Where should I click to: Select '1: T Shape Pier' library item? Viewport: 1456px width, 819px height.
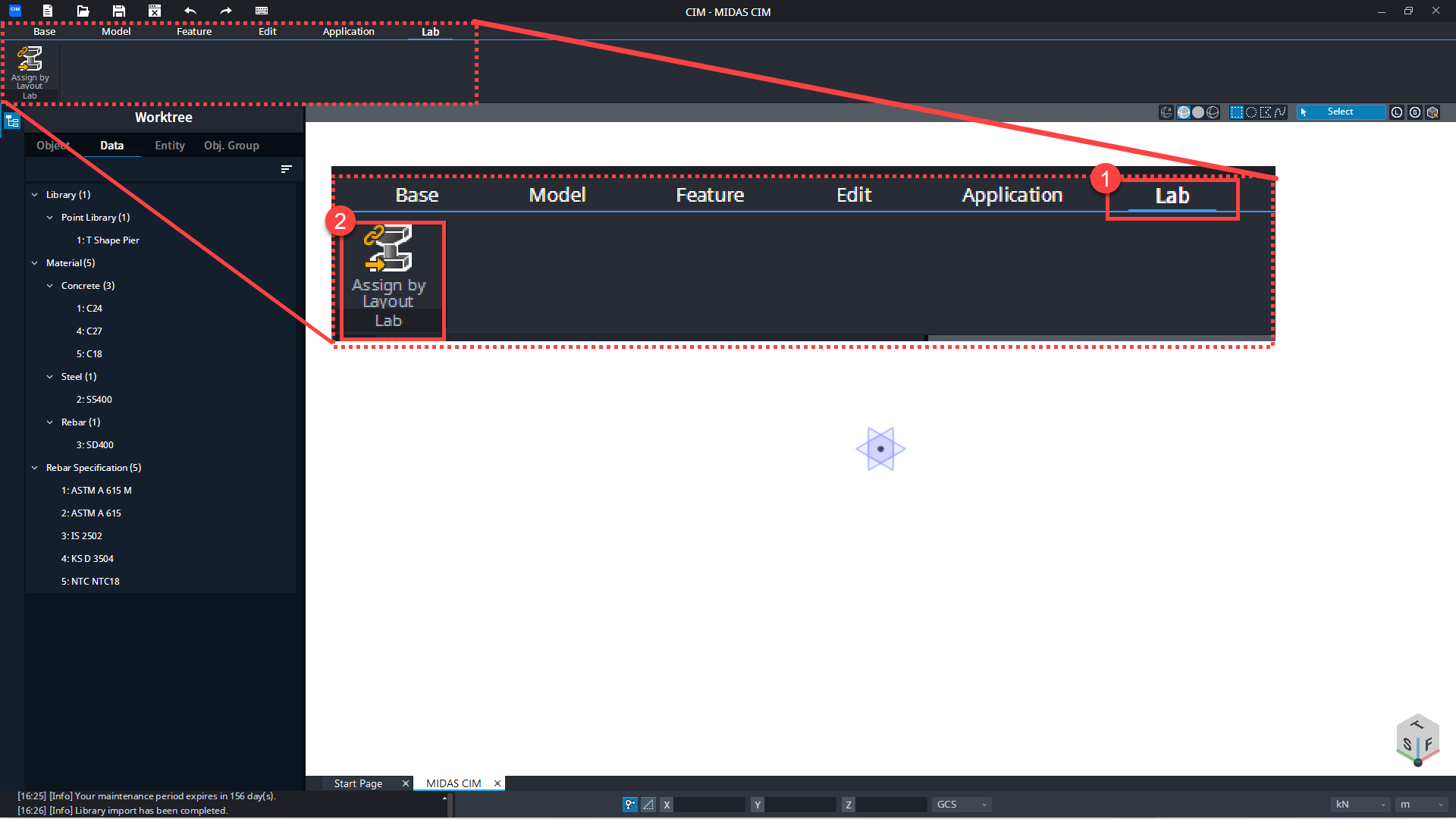pyautogui.click(x=108, y=240)
